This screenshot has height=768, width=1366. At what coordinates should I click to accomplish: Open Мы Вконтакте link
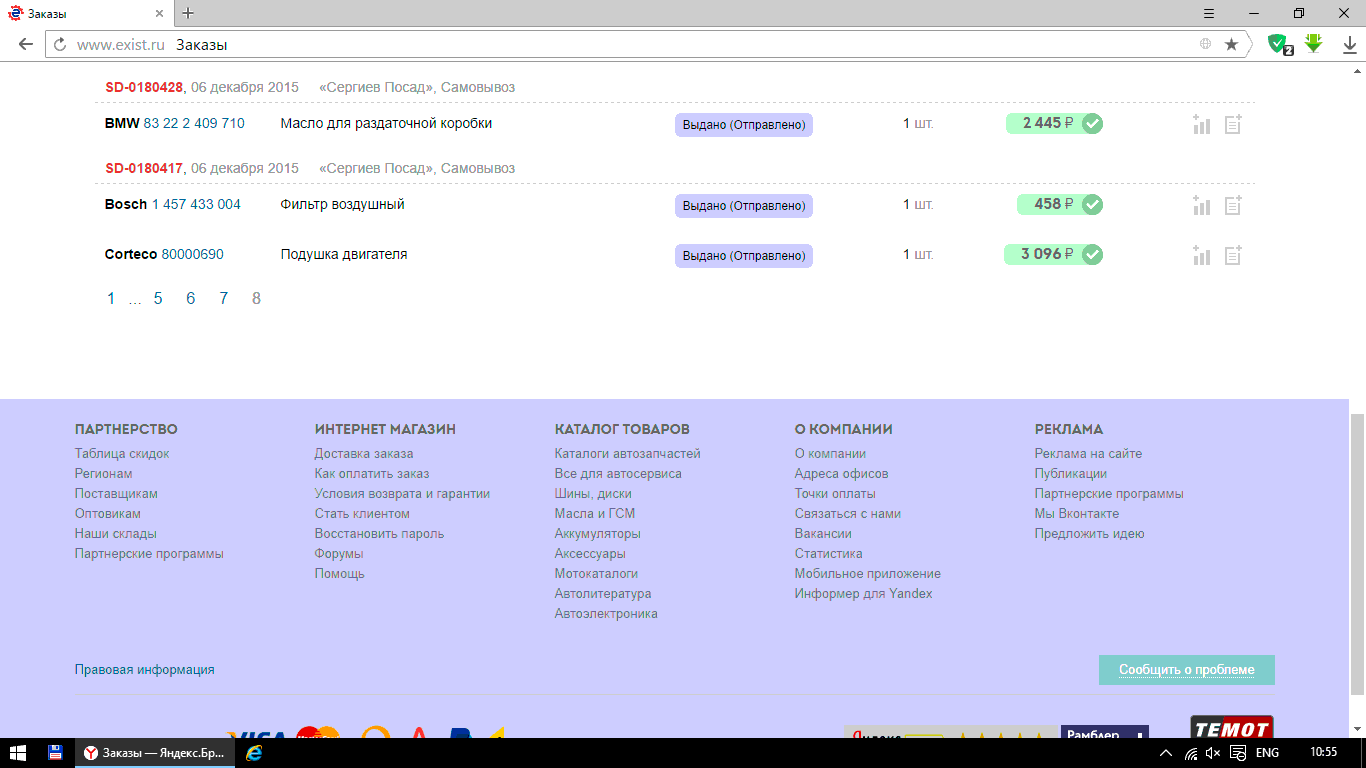(1077, 513)
